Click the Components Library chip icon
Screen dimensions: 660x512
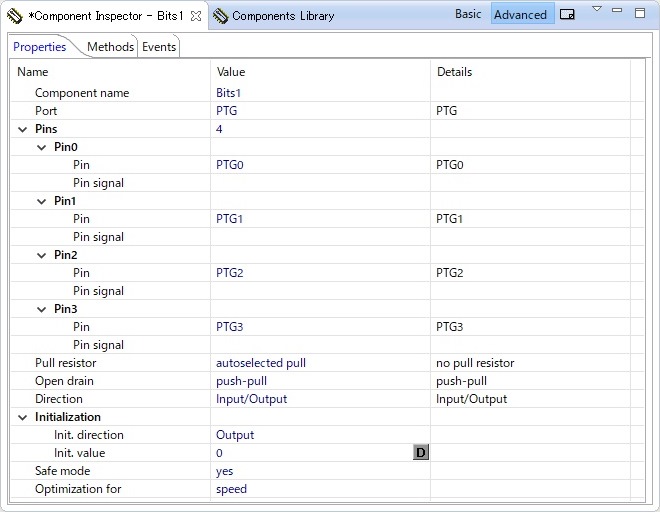pyautogui.click(x=220, y=16)
